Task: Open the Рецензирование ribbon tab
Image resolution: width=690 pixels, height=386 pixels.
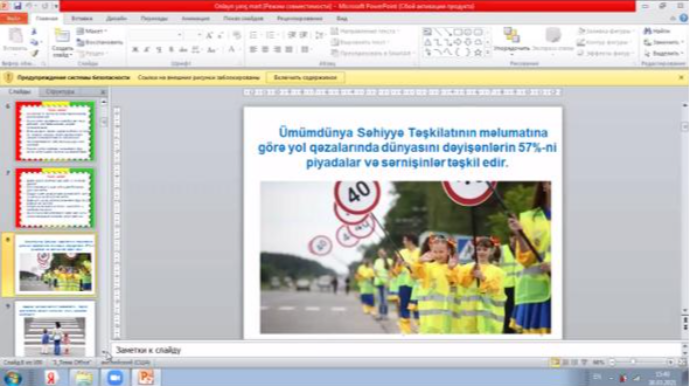Action: 300,18
